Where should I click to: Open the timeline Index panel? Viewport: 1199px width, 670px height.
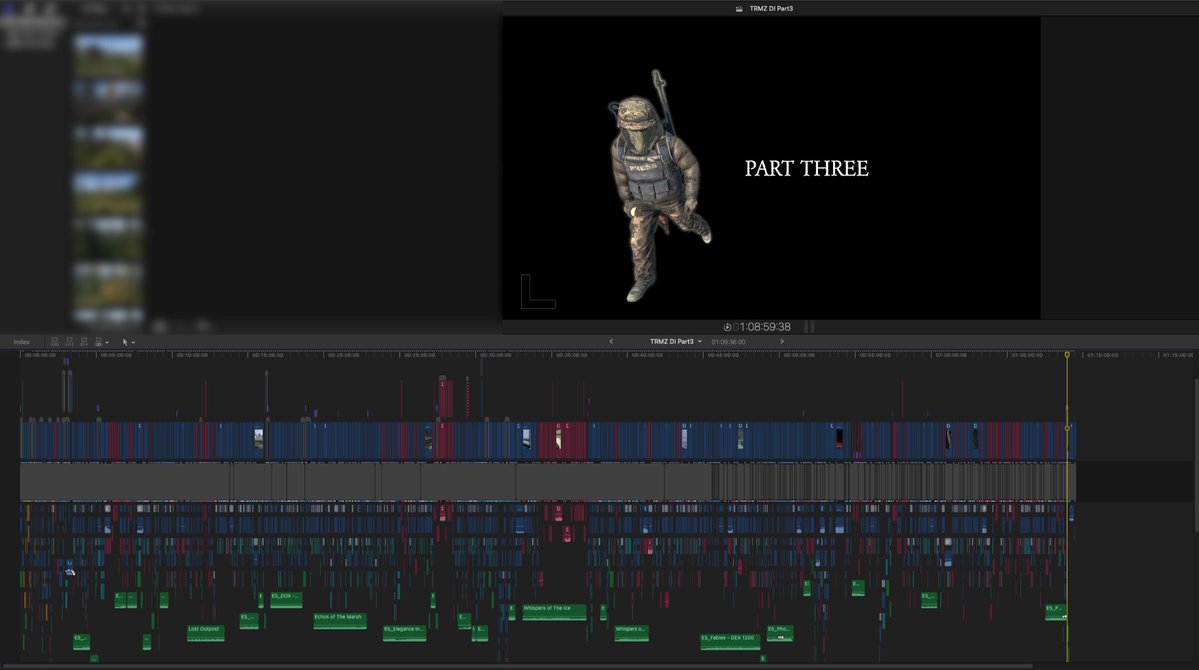click(x=21, y=342)
